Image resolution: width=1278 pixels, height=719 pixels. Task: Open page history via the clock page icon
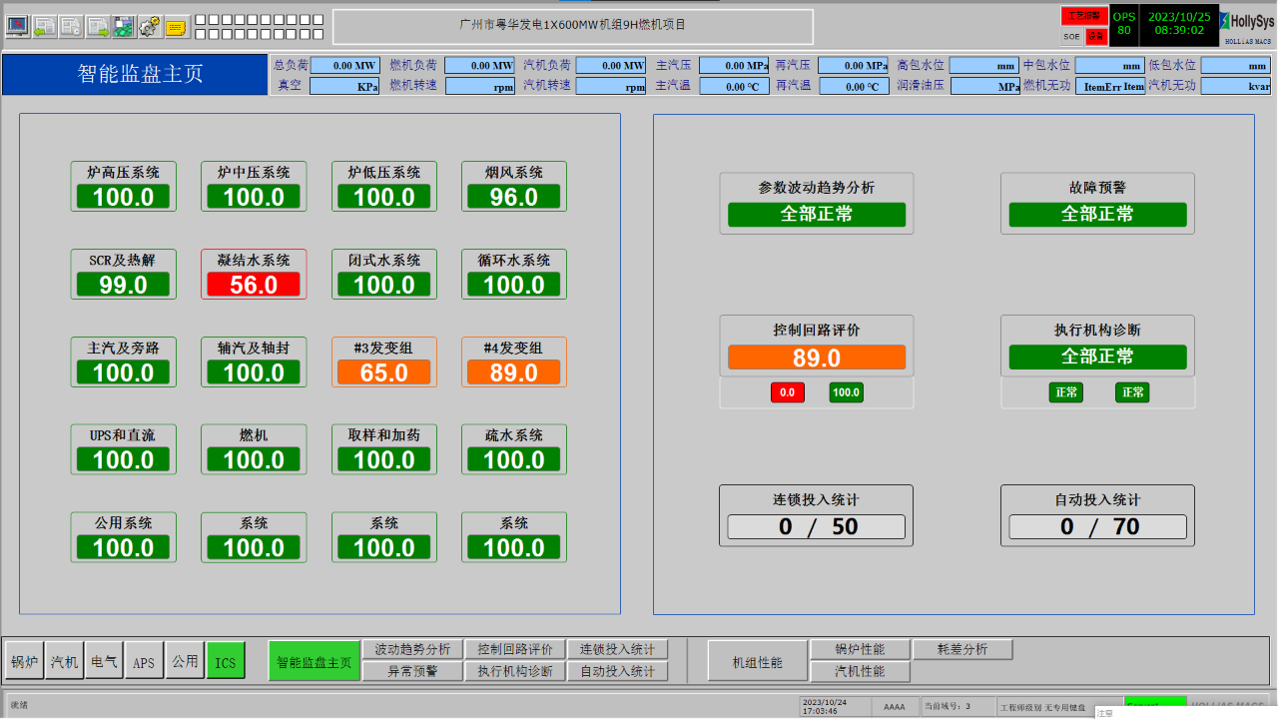tap(71, 26)
